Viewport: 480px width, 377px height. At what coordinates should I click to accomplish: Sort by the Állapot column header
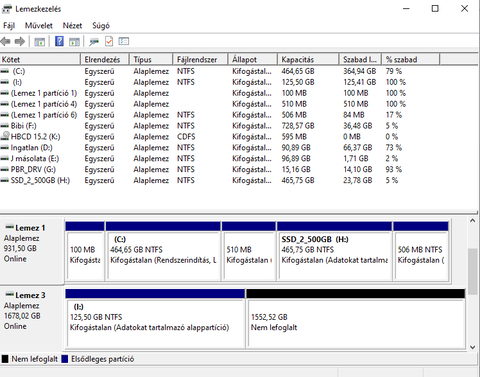253,60
